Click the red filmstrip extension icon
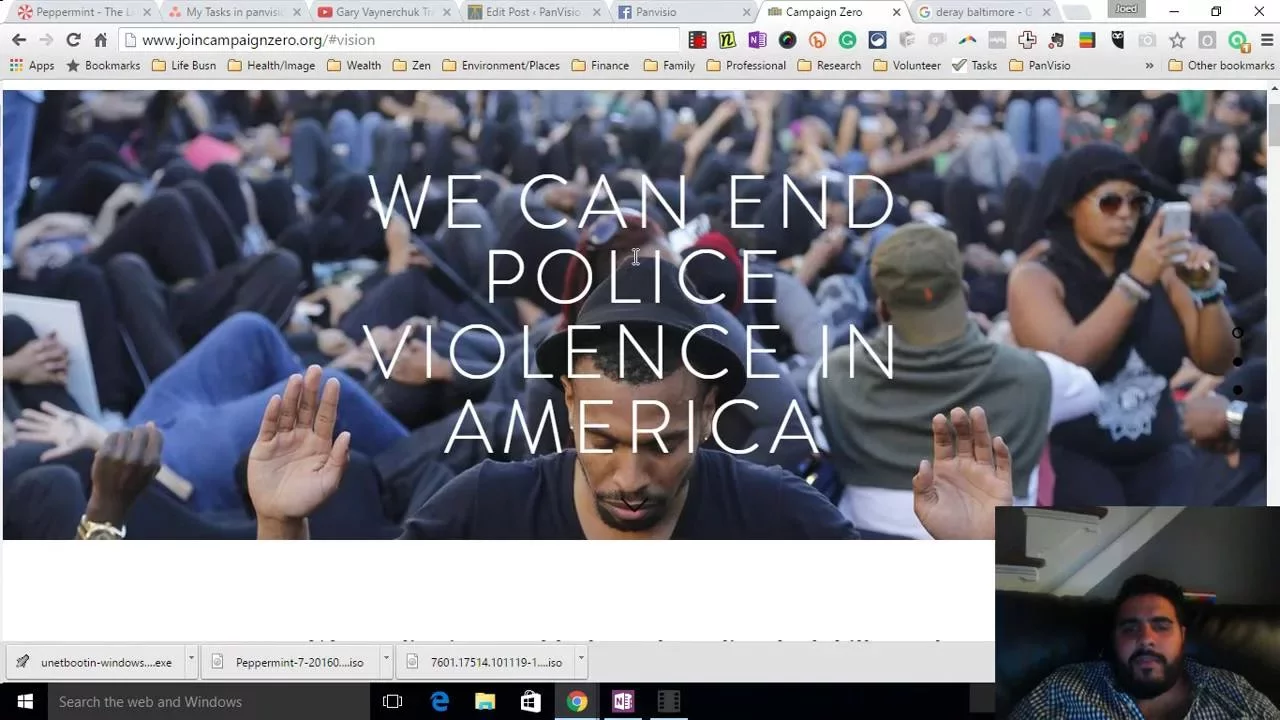1280x720 pixels. pyautogui.click(x=698, y=40)
